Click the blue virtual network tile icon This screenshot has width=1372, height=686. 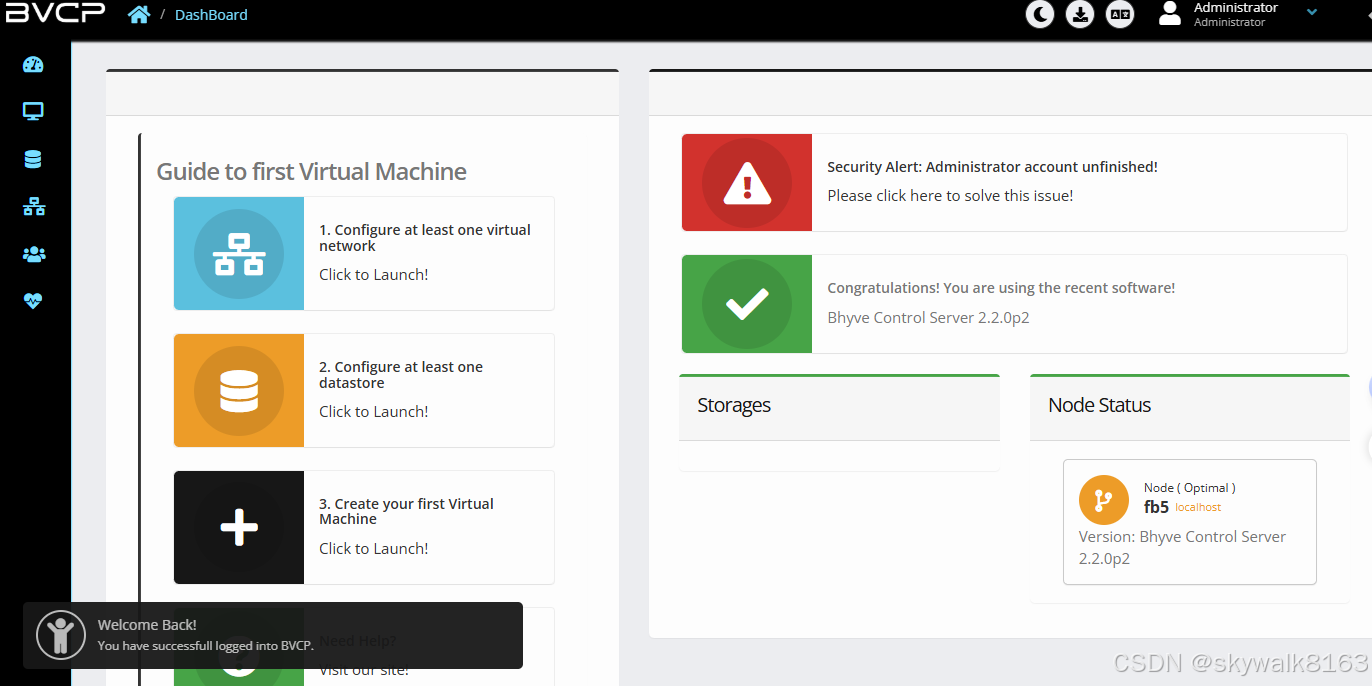239,254
